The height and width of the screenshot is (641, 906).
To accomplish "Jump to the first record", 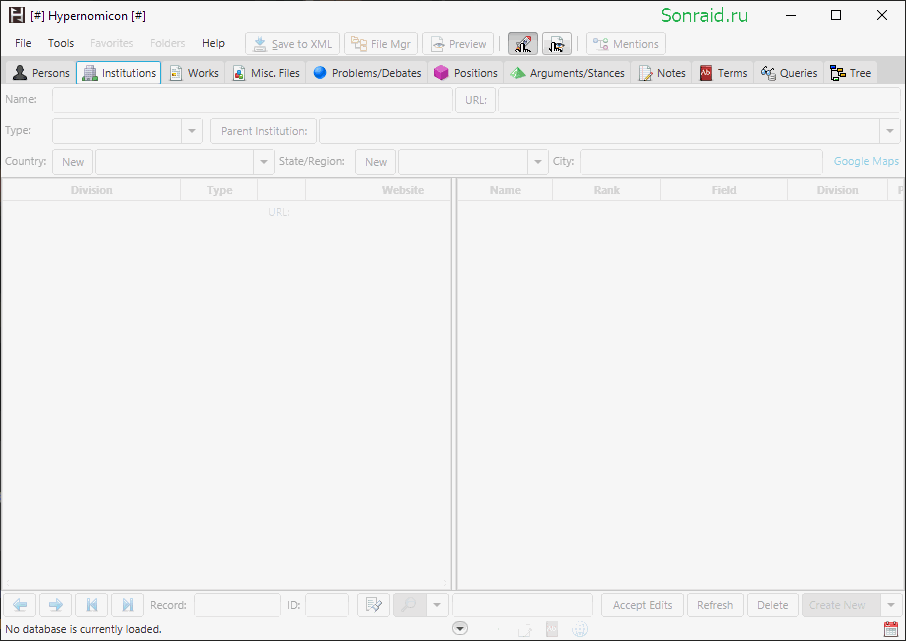I will coord(91,605).
